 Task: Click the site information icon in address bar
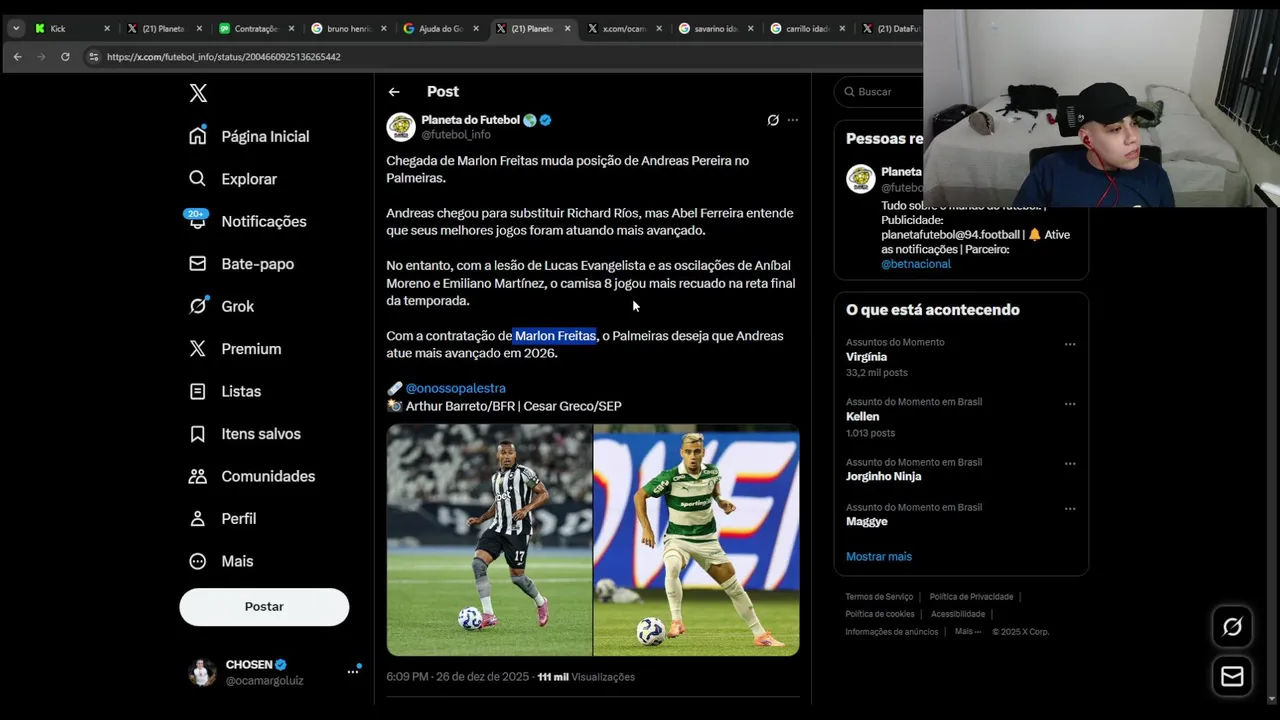click(x=93, y=57)
